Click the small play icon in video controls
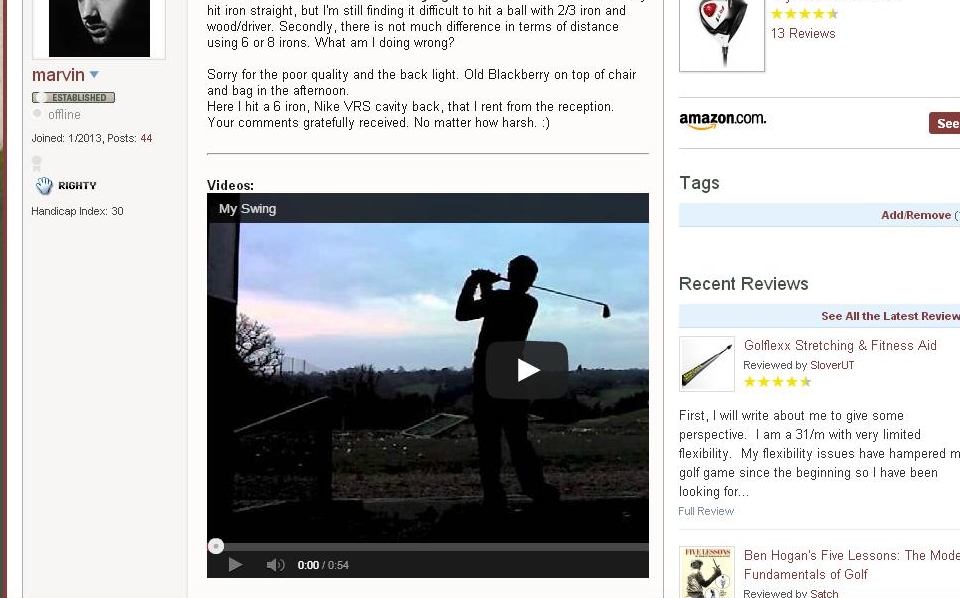Screen dimensions: 960x598 pos(235,565)
